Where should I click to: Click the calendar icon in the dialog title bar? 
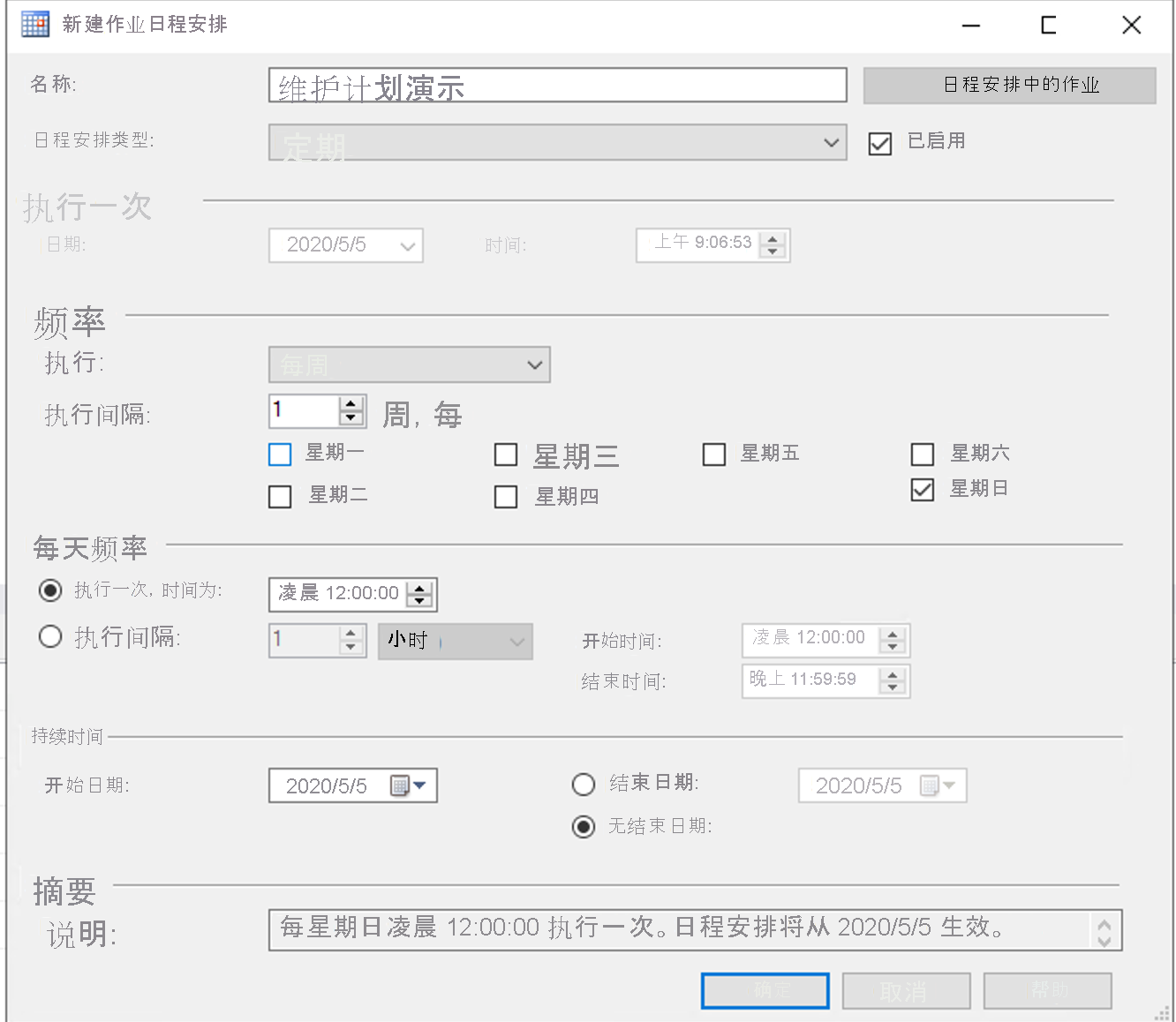point(34,24)
